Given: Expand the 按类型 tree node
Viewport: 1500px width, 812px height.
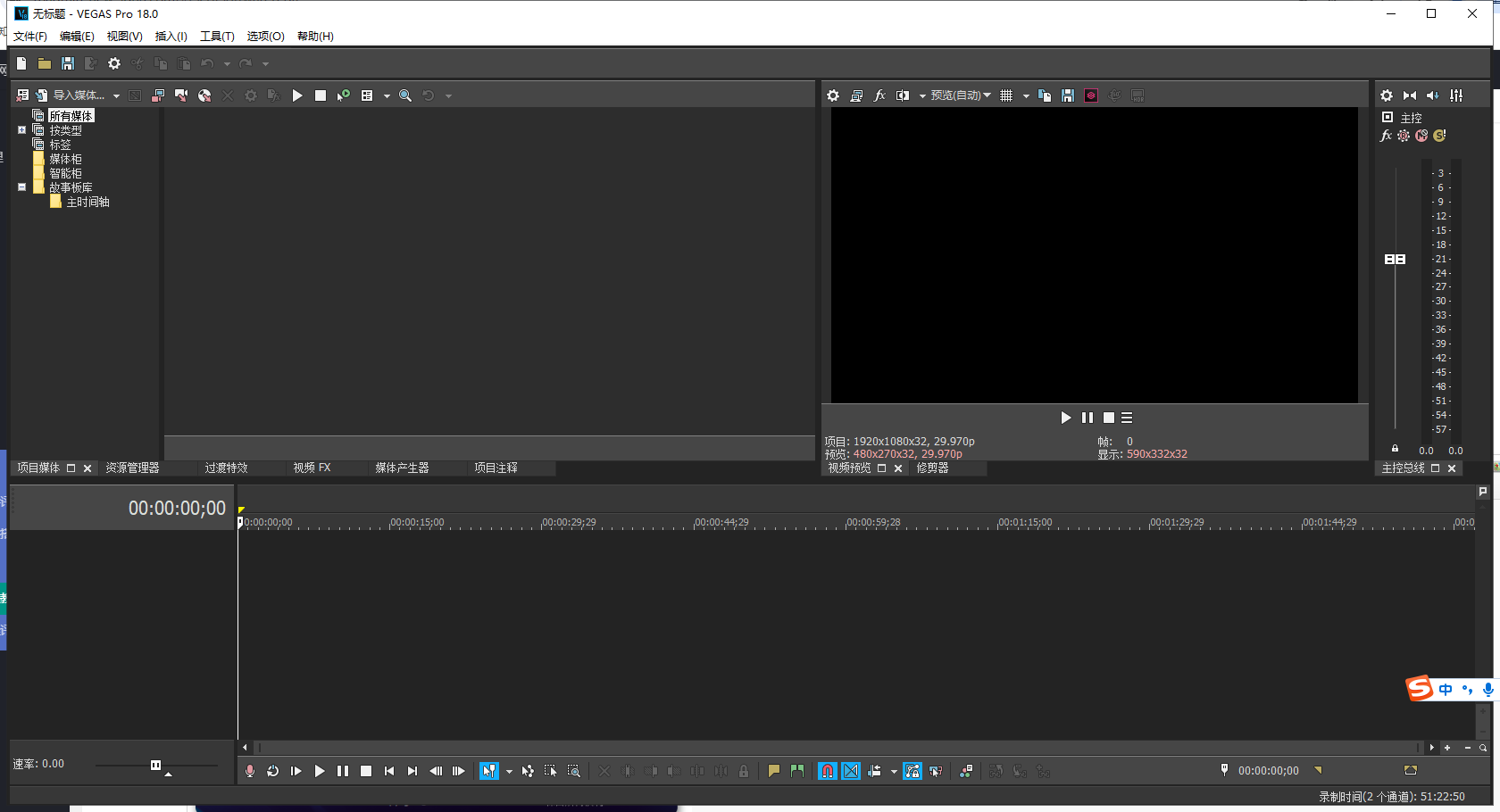Looking at the screenshot, I should (22, 130).
